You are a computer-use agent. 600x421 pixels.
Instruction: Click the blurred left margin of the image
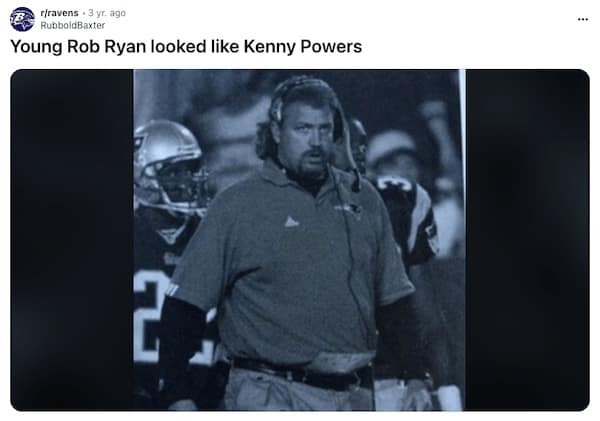click(71, 240)
